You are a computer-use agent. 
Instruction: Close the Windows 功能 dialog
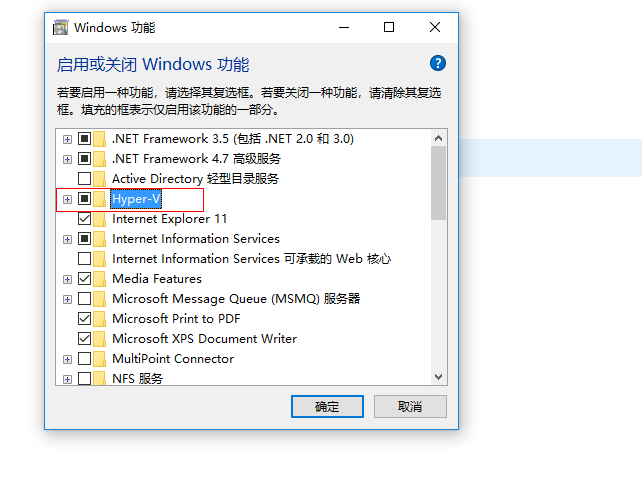[x=435, y=27]
